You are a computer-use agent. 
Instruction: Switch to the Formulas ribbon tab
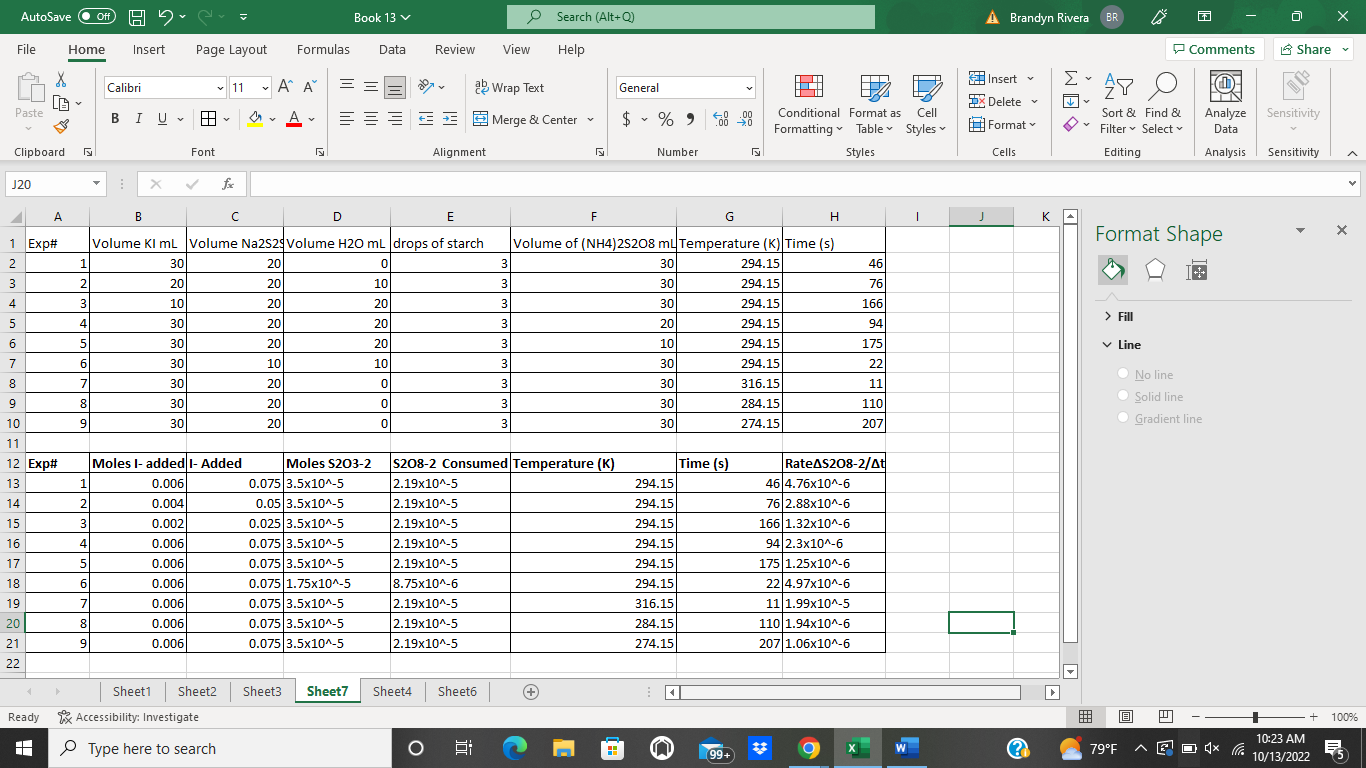click(323, 49)
